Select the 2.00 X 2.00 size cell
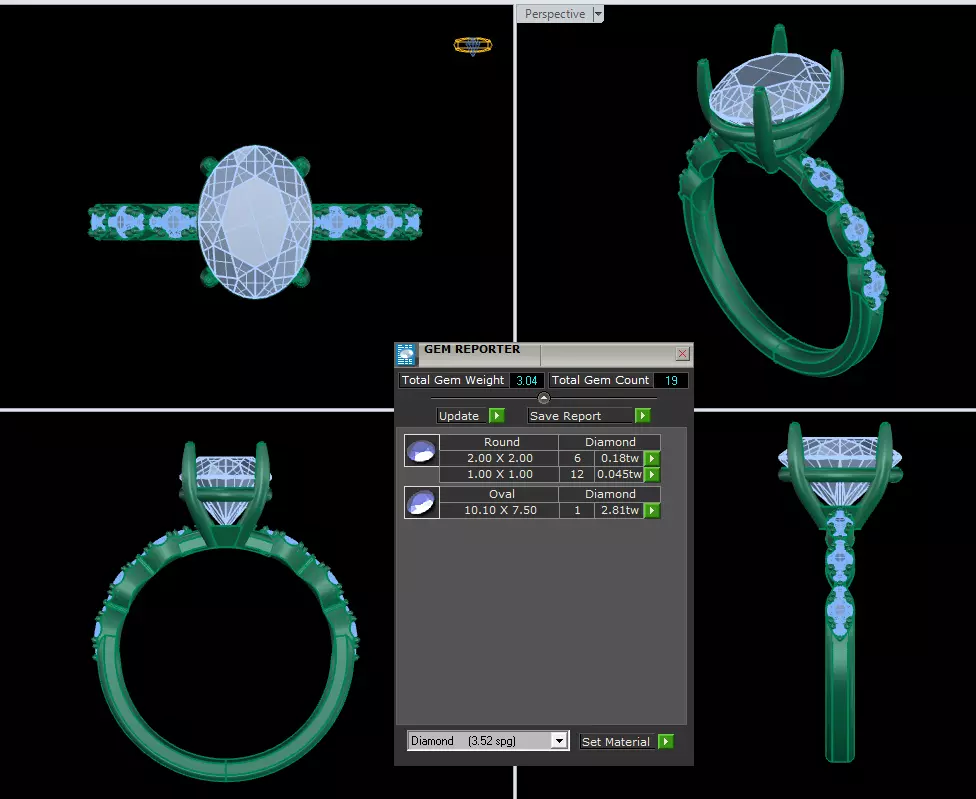The height and width of the screenshot is (799, 976). tap(499, 458)
